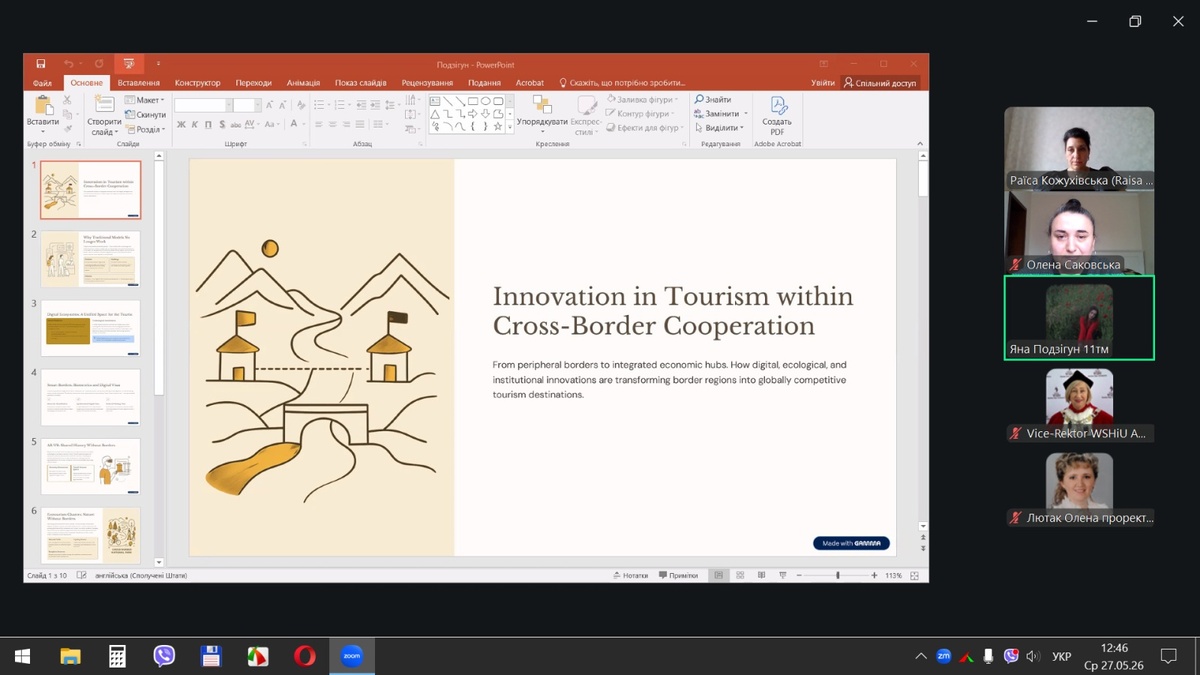Click the Создать PDF Acrobat icon

click(x=777, y=115)
